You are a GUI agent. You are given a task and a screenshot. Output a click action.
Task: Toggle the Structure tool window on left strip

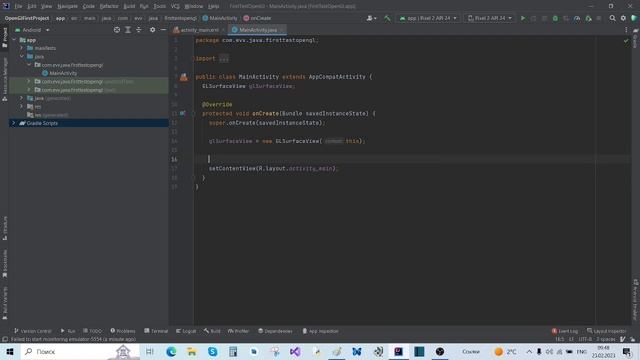click(x=5, y=228)
